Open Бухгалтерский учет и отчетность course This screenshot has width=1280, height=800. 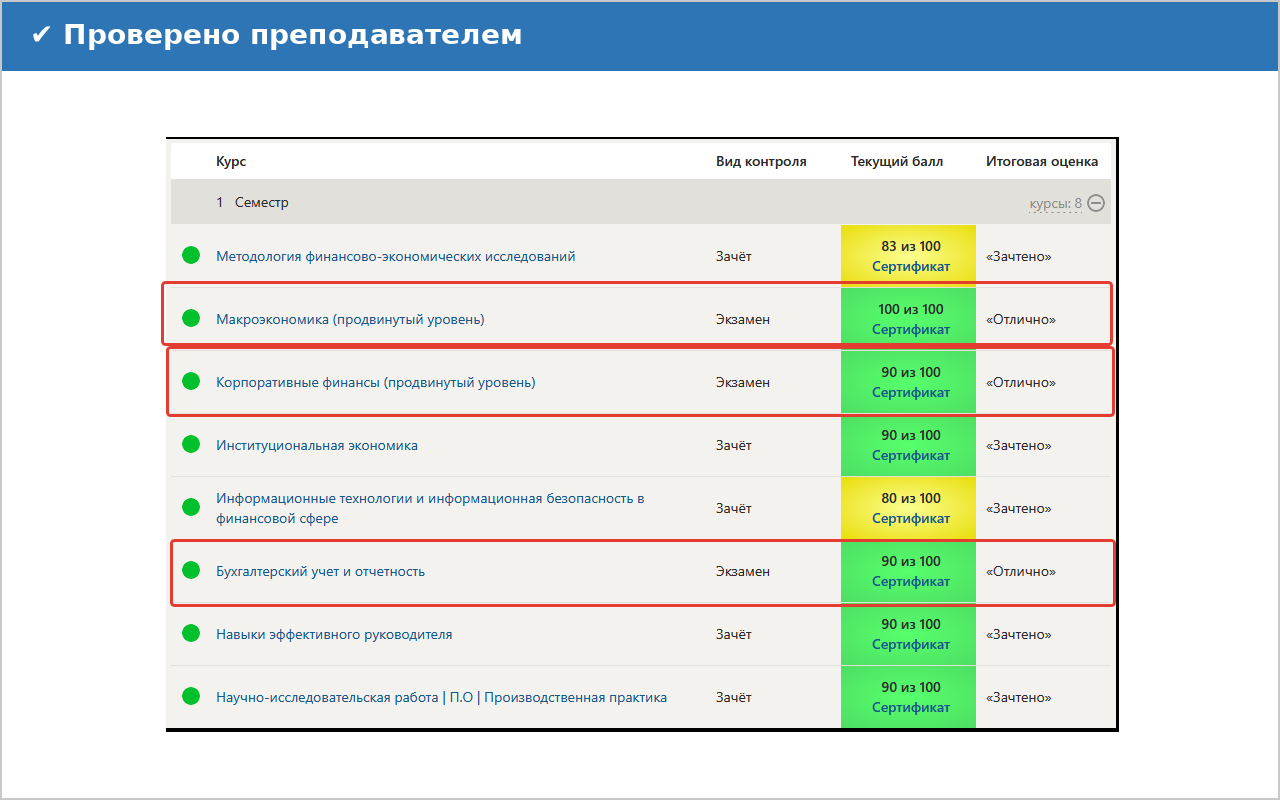point(320,572)
